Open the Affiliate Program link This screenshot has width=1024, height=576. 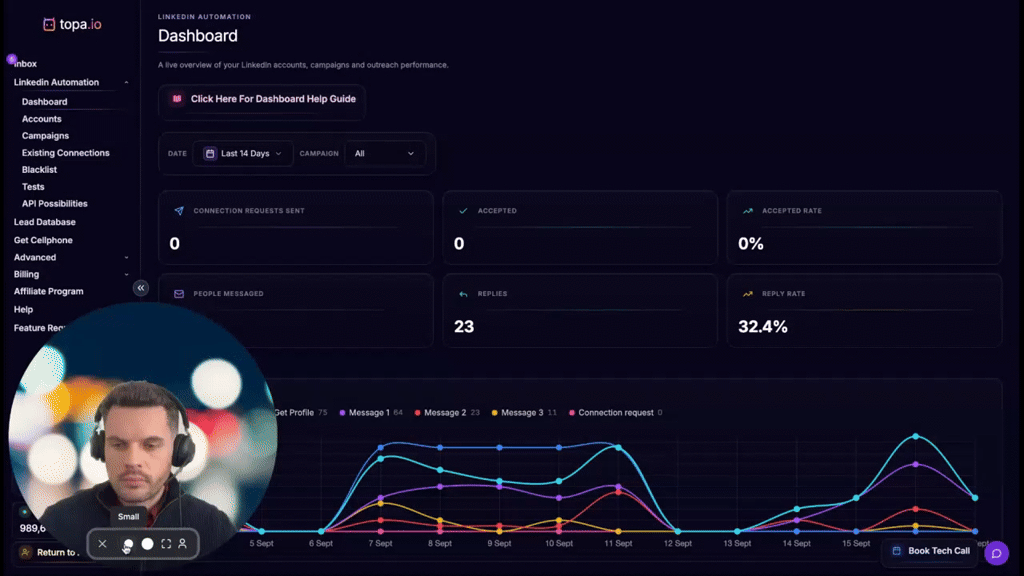[48, 291]
